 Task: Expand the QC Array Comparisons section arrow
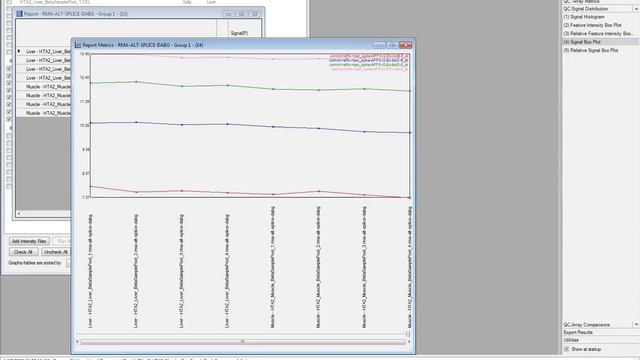click(x=636, y=324)
